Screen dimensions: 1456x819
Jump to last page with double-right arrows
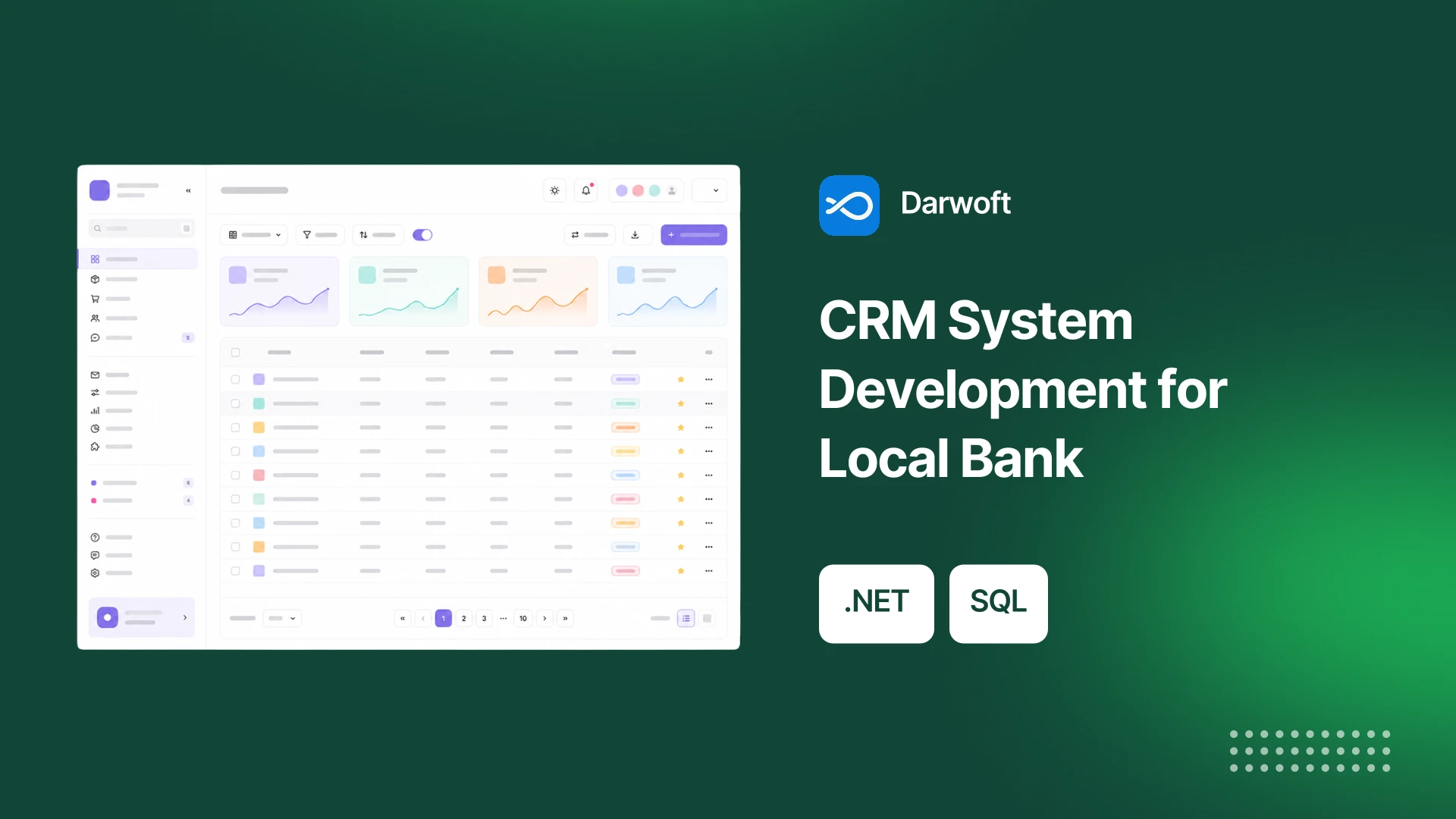pos(565,619)
